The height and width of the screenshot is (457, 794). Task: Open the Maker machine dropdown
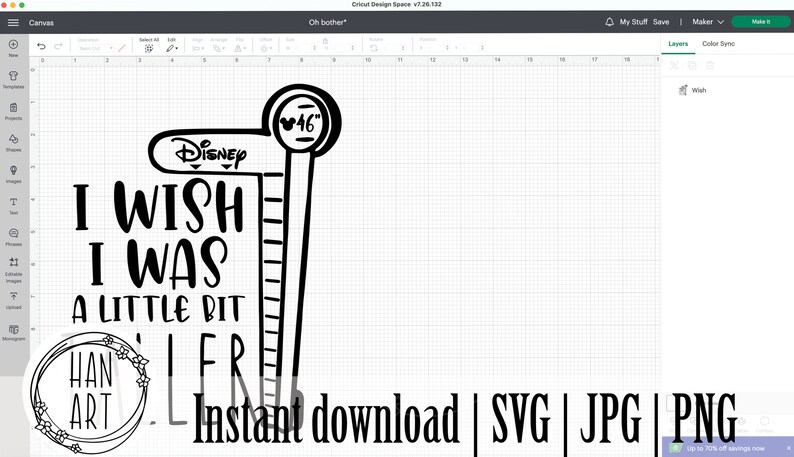708,22
